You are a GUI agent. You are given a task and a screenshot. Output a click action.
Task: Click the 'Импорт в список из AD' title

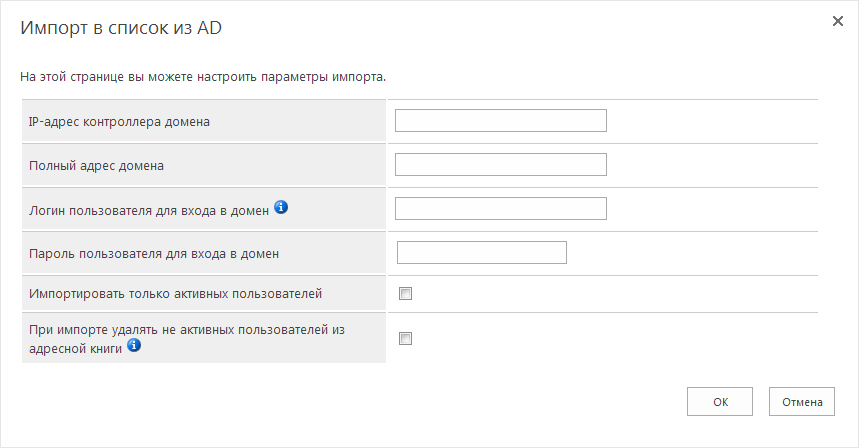pos(121,28)
